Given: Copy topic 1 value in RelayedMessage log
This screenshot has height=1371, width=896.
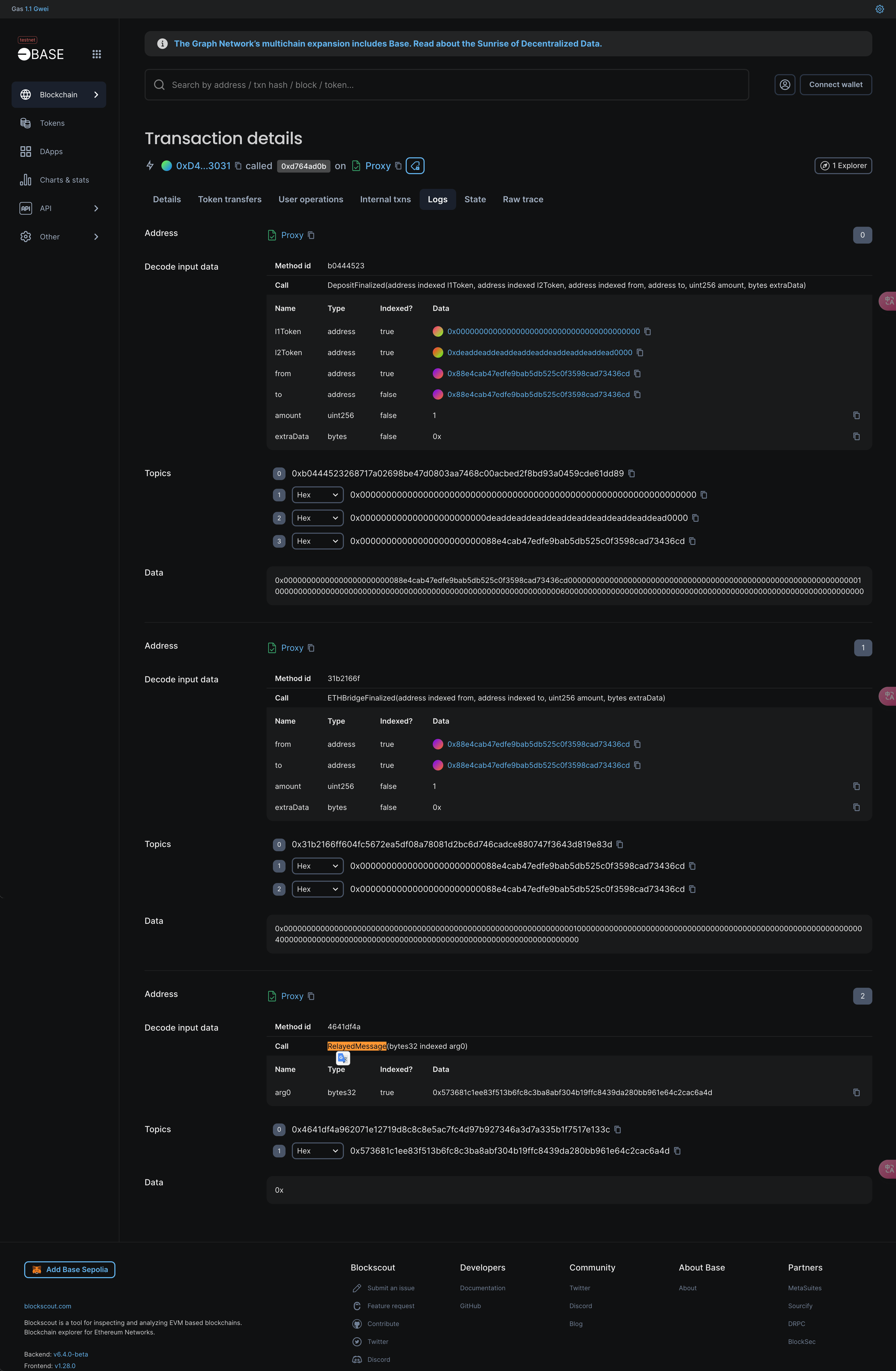Looking at the screenshot, I should (678, 1151).
